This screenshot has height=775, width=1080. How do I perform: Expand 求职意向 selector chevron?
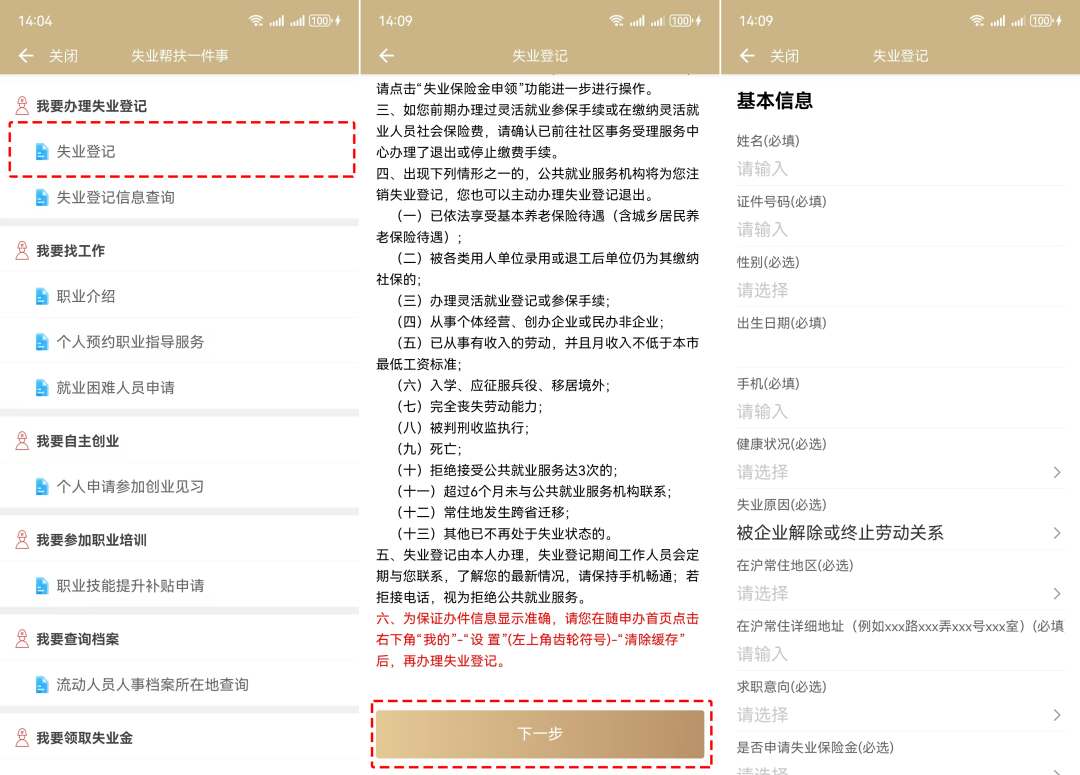pyautogui.click(x=1057, y=715)
